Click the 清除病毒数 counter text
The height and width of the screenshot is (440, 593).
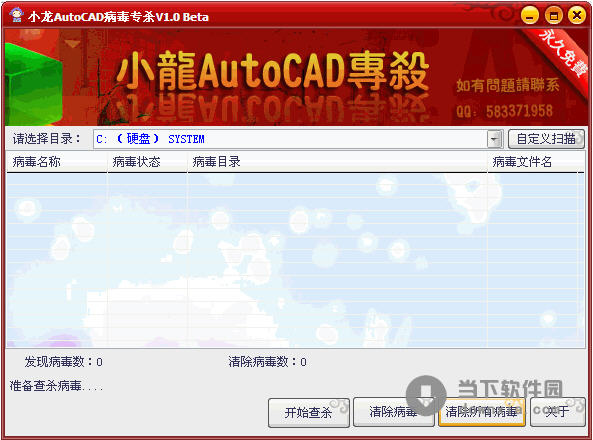[x=267, y=362]
